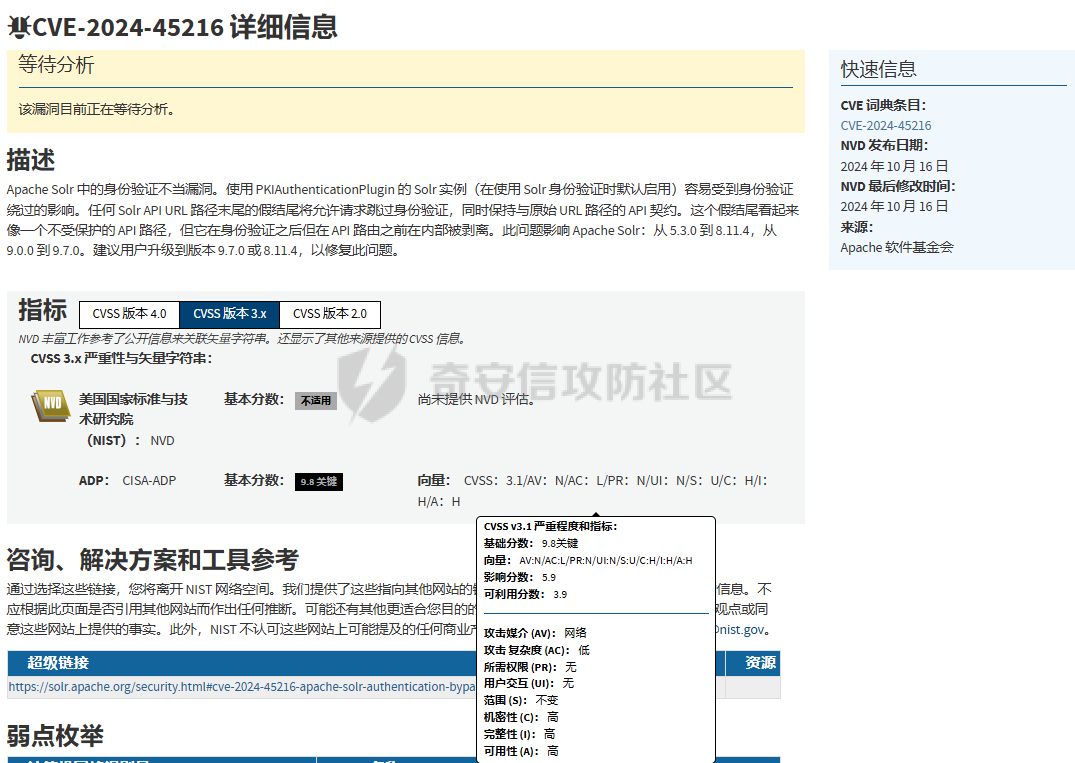Click the 超级链接 table column header
Image resolution: width=1075 pixels, height=763 pixels.
[58, 663]
